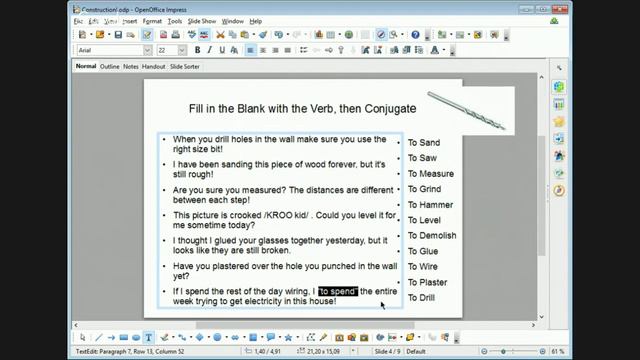This screenshot has height=360, width=640.
Task: Toggle the AutoSpellcheck ABC icon
Action: 204,35
